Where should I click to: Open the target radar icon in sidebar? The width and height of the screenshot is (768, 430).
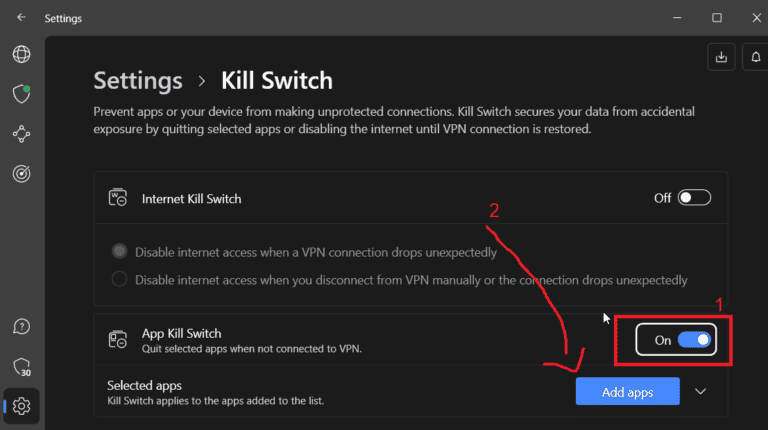point(21,173)
